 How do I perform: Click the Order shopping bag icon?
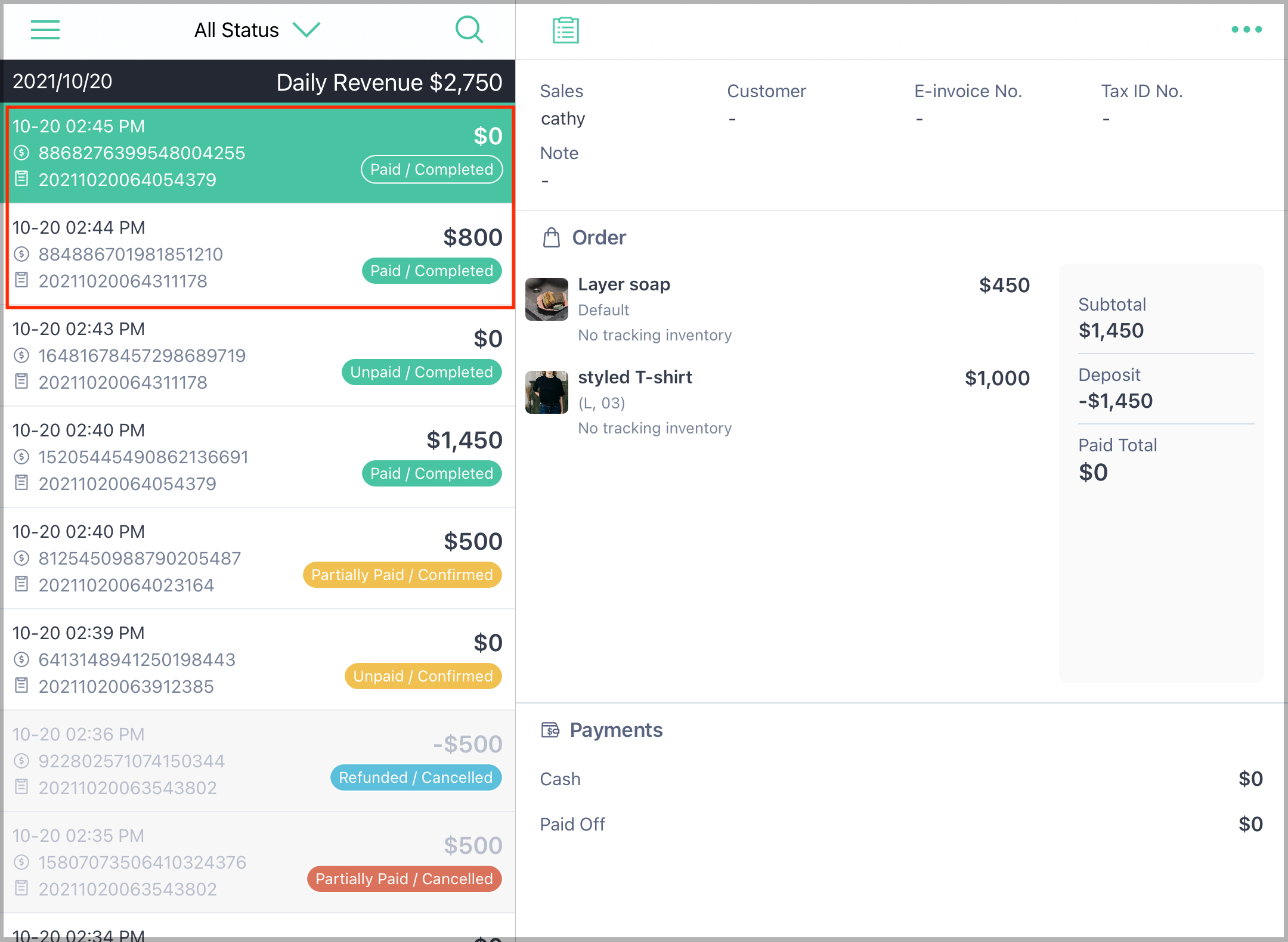[x=552, y=237]
